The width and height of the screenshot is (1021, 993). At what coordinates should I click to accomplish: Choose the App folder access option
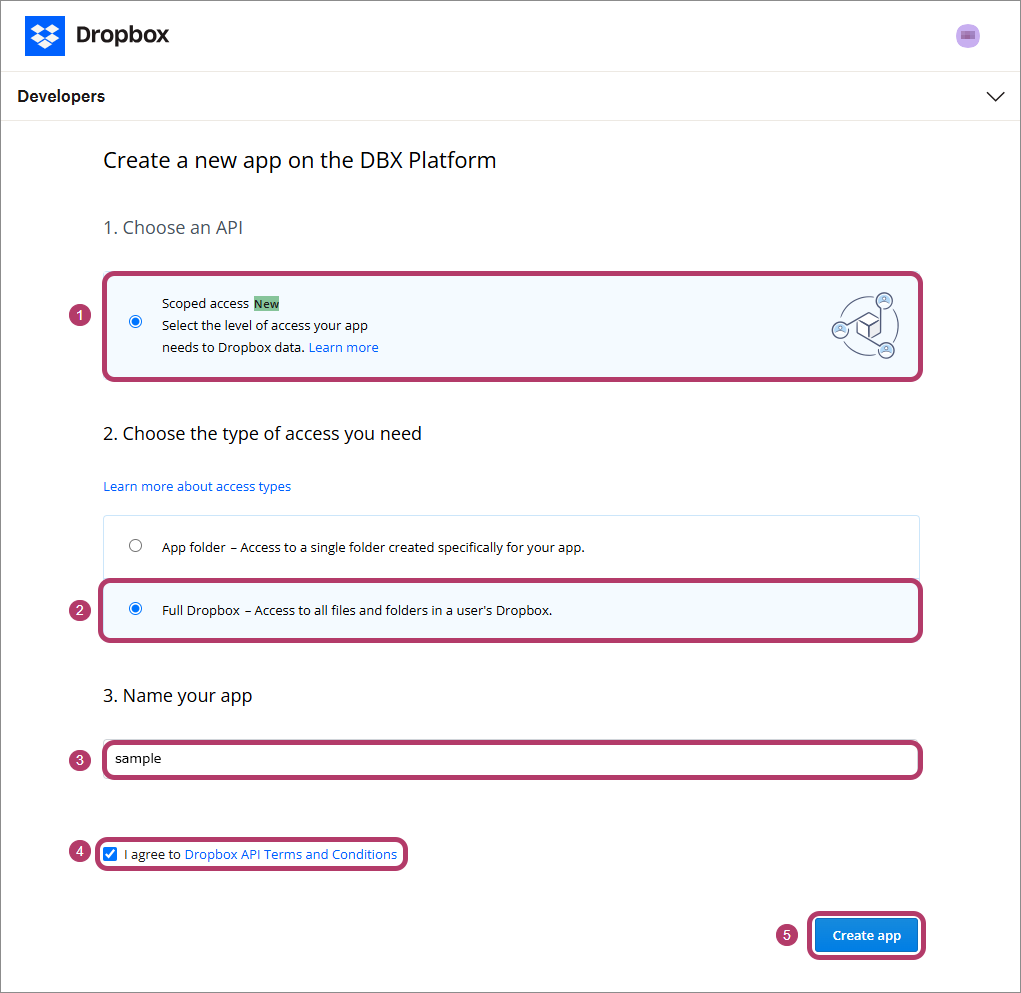pyautogui.click(x=136, y=546)
